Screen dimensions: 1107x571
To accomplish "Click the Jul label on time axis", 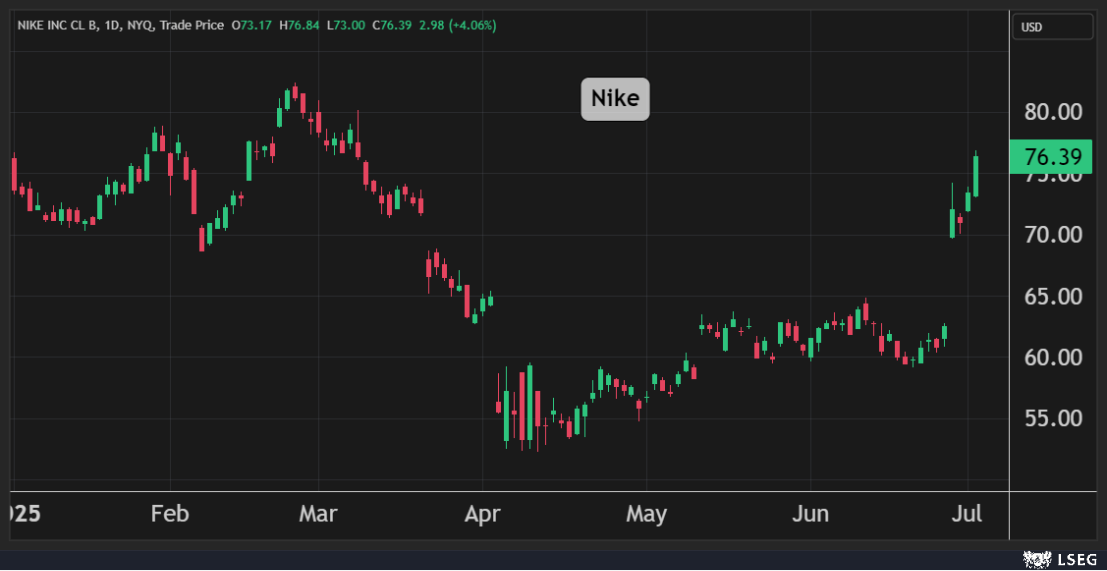I will pyautogui.click(x=968, y=515).
